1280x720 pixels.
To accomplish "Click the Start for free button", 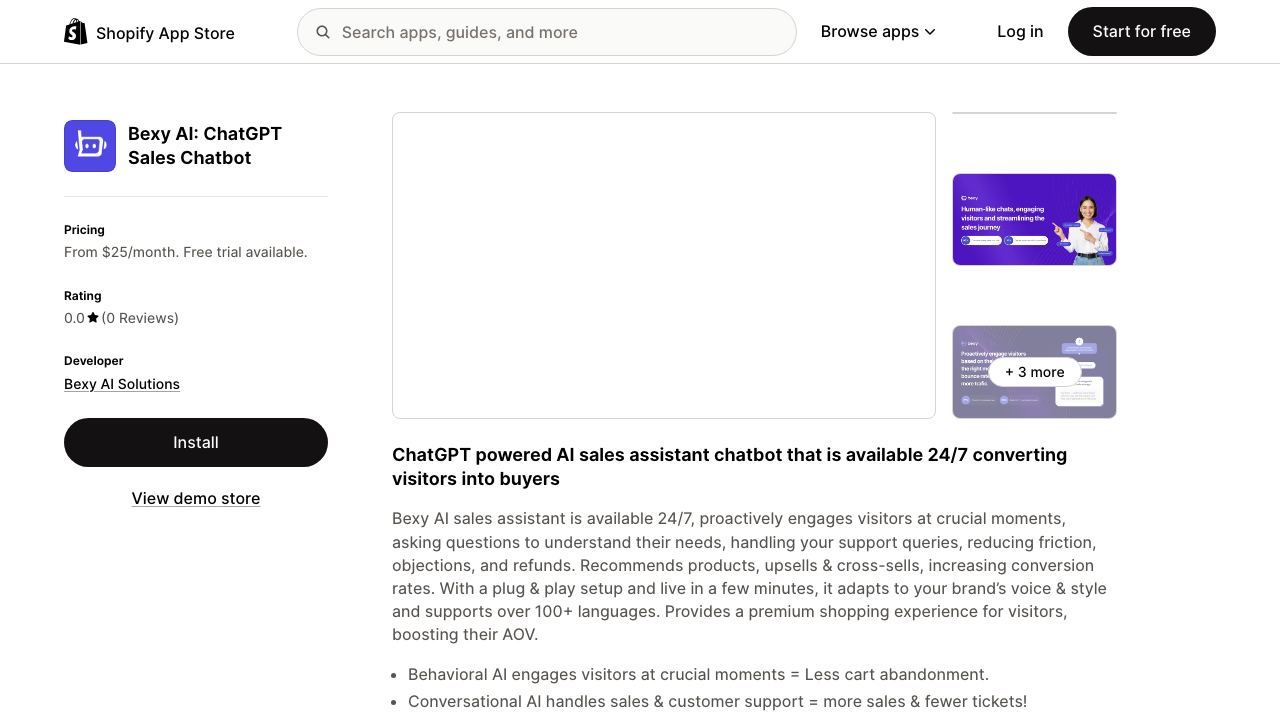I will [x=1142, y=32].
